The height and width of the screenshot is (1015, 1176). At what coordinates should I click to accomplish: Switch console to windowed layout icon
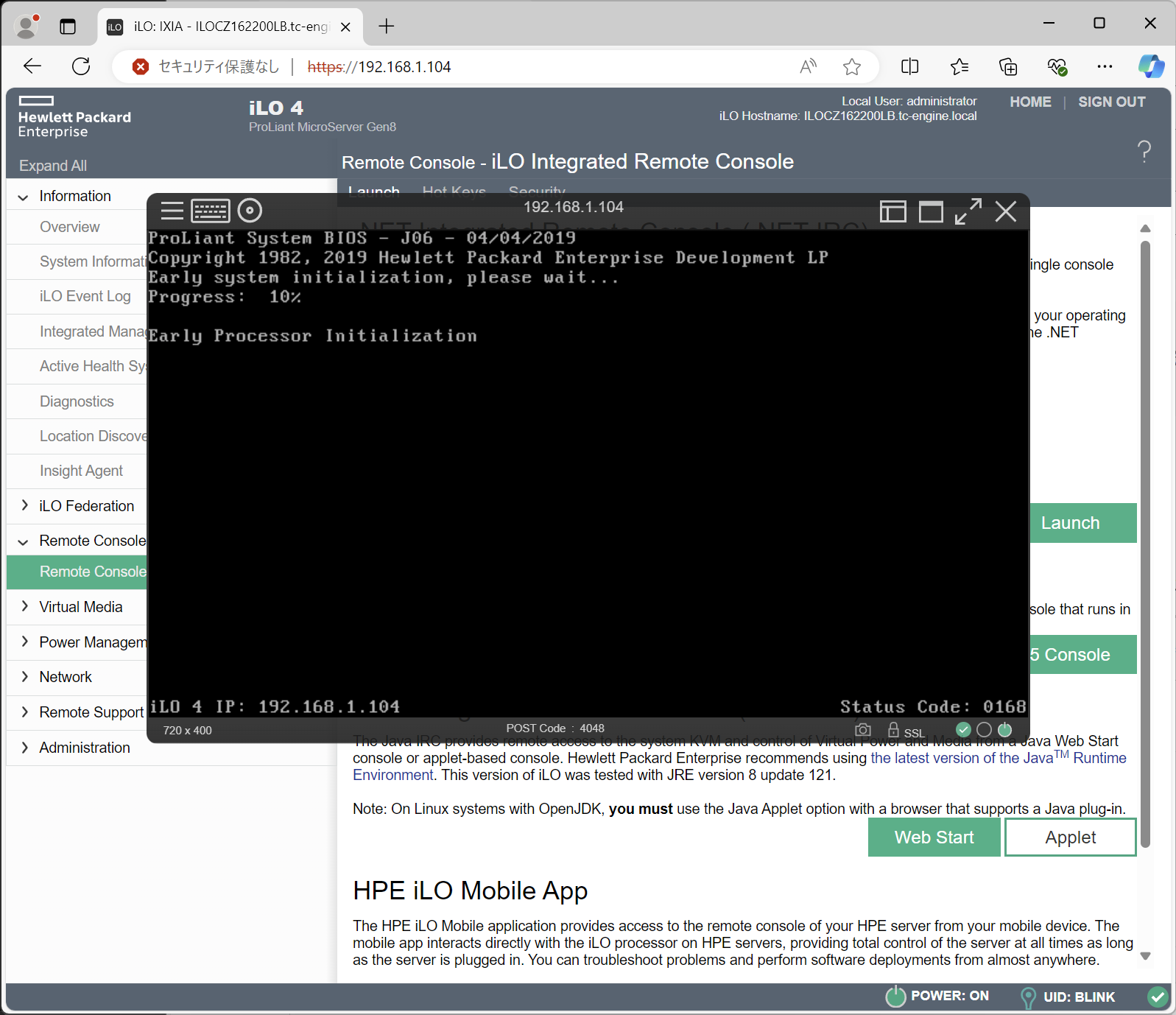click(931, 212)
